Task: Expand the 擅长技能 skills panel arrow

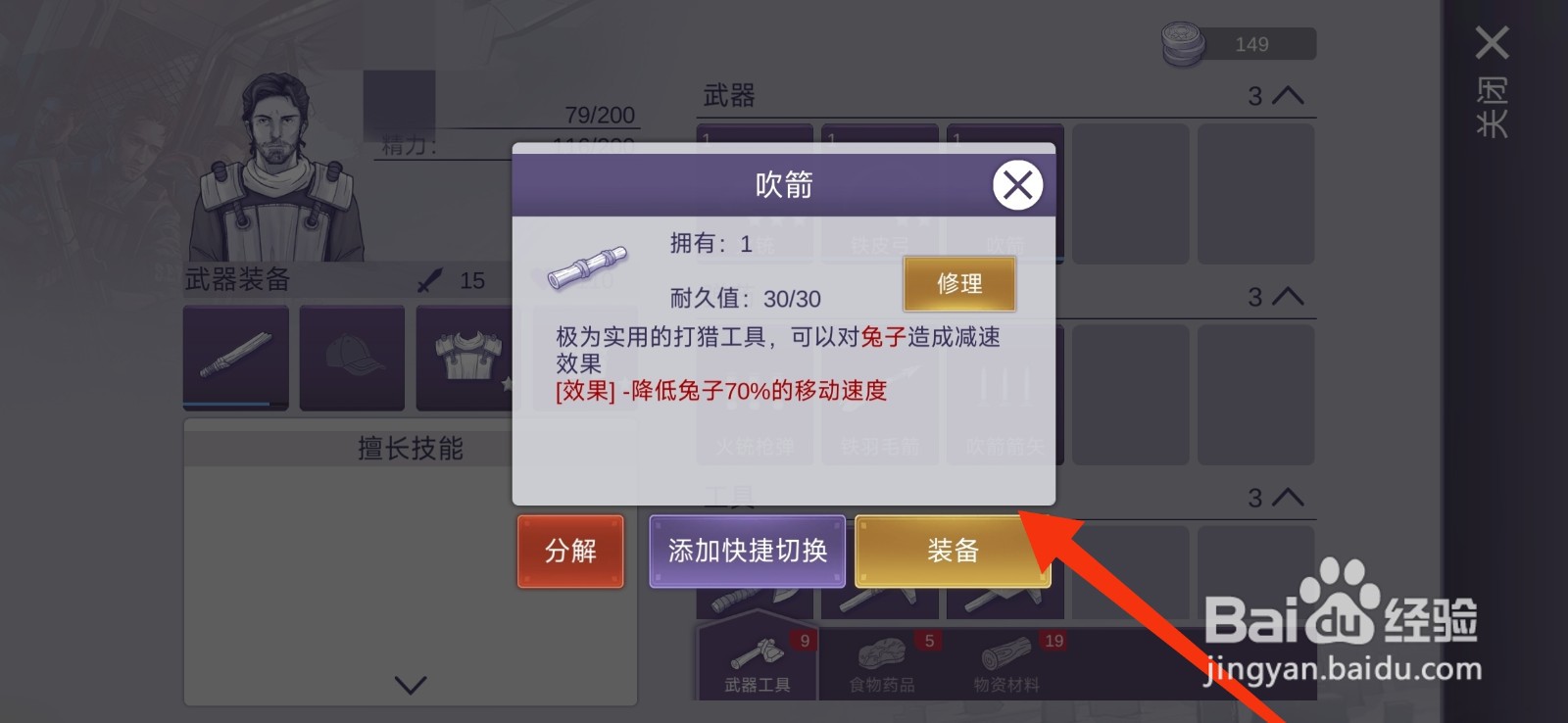Action: click(x=411, y=685)
